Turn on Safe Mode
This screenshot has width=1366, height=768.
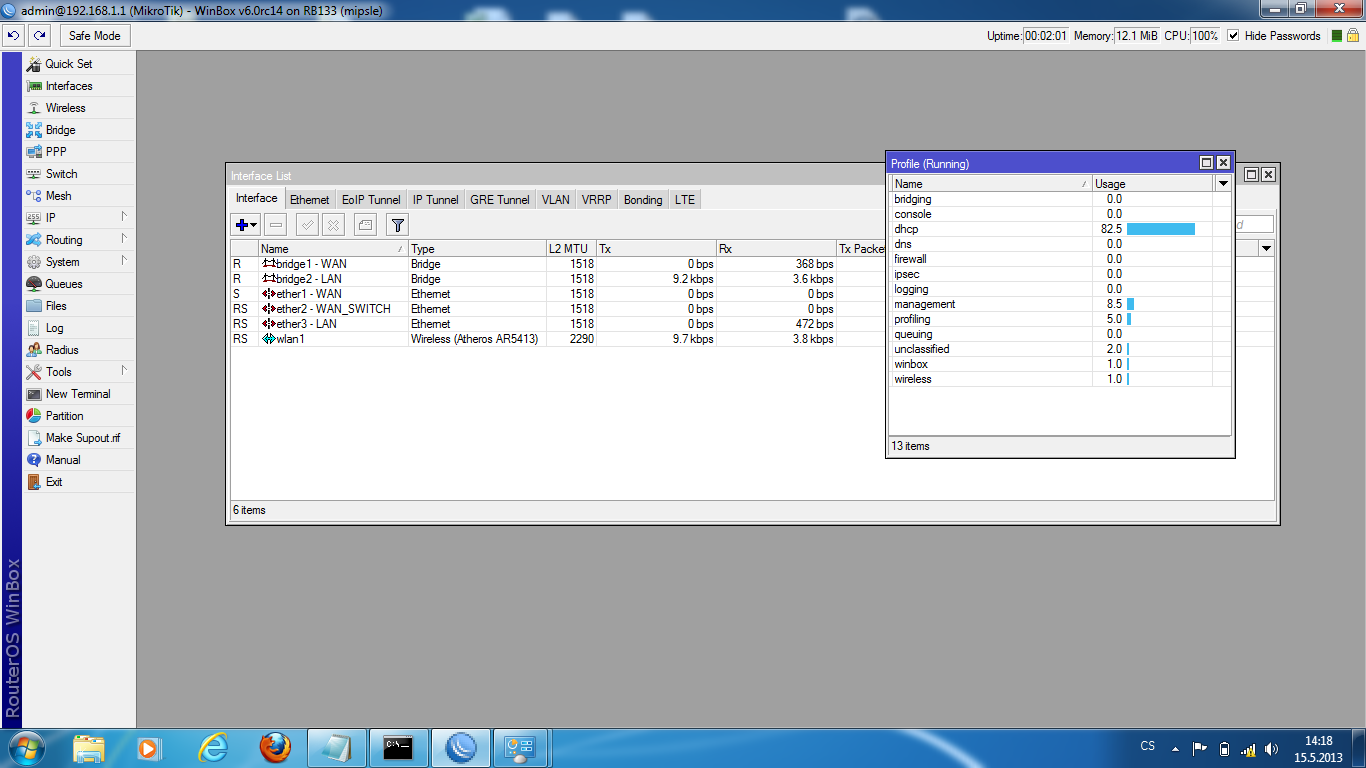95,35
